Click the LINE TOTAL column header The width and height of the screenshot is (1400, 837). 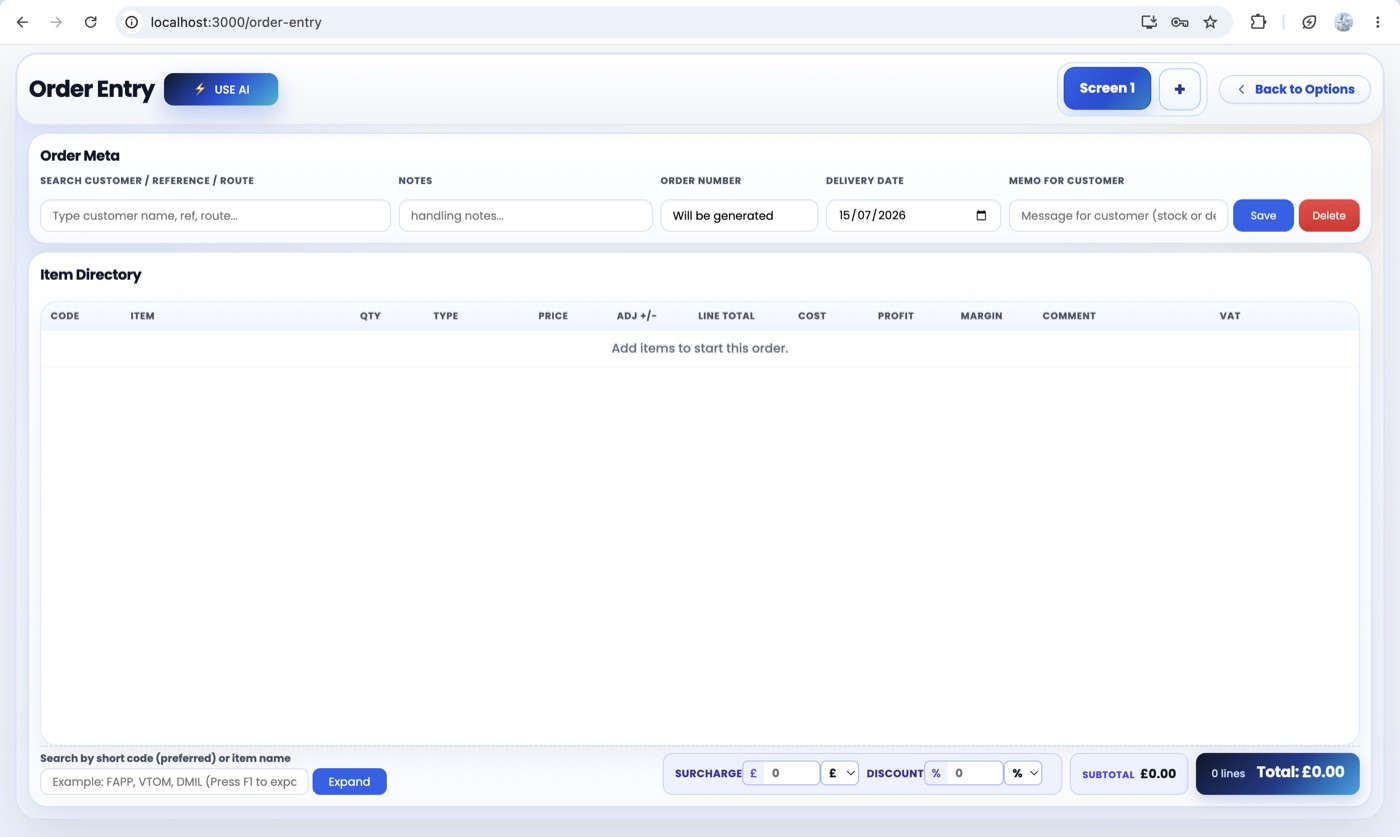[x=726, y=316]
